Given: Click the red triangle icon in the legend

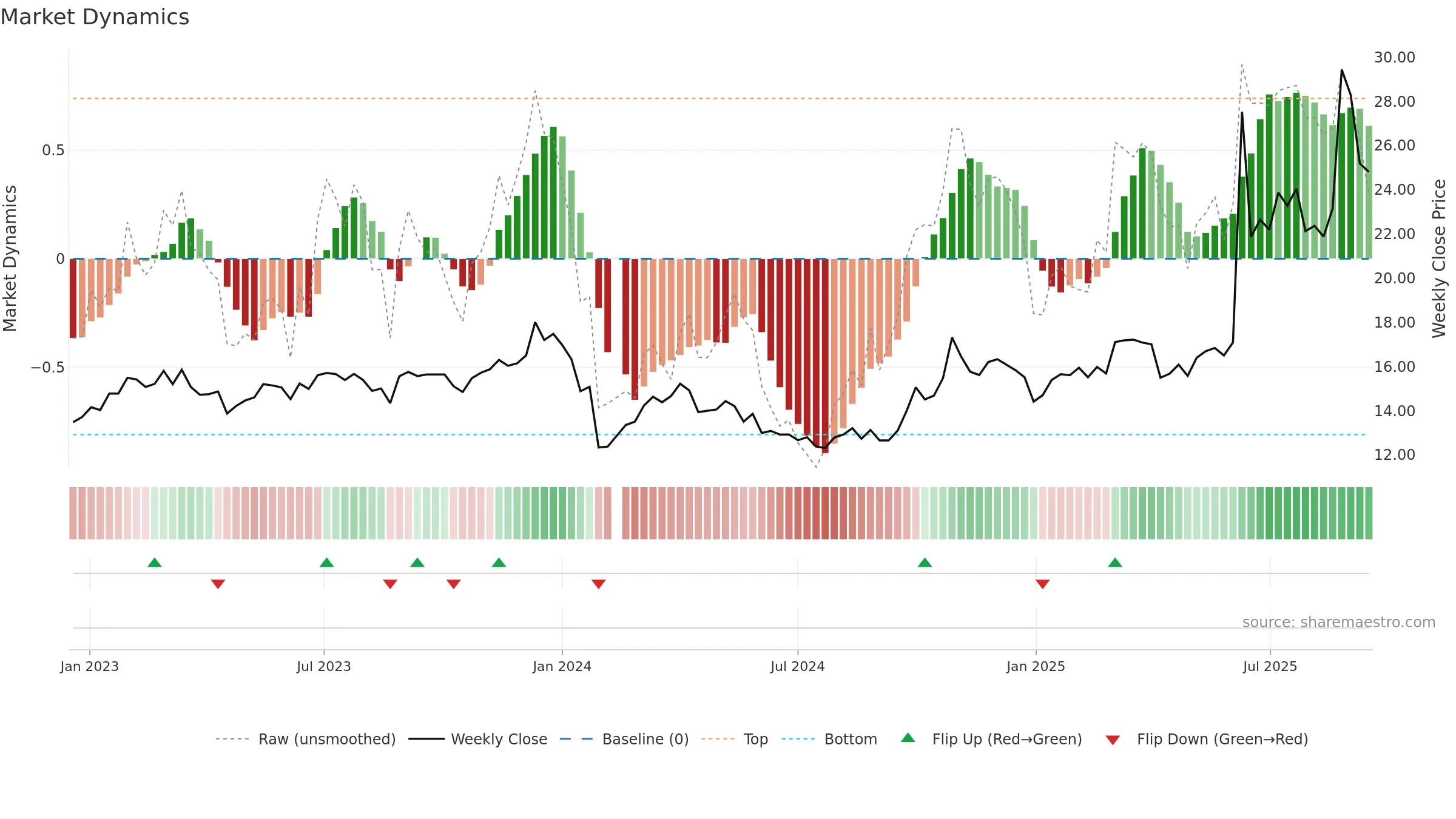Looking at the screenshot, I should pyautogui.click(x=1113, y=740).
